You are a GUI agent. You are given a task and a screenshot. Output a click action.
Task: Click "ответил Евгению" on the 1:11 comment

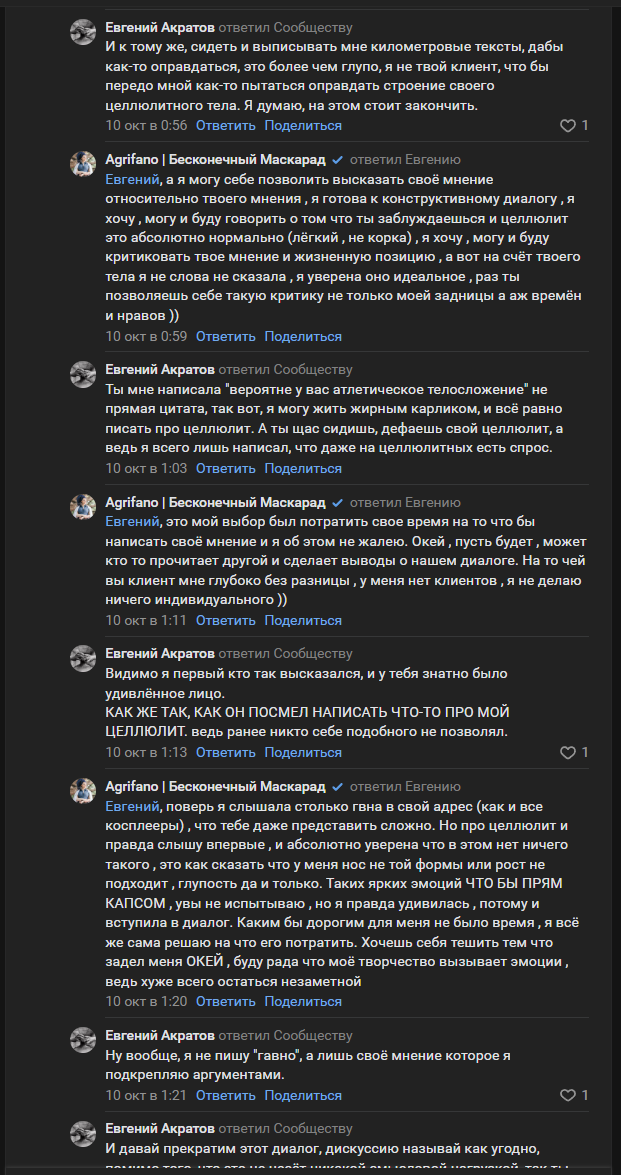tap(405, 502)
